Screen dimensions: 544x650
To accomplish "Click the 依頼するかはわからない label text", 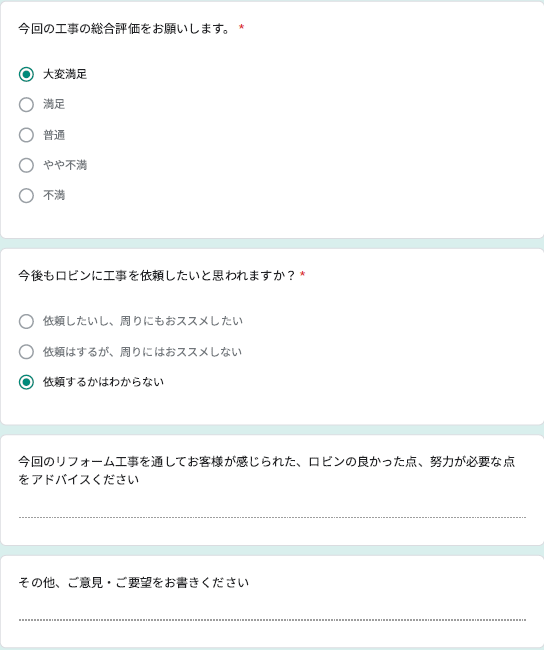I will [x=104, y=382].
